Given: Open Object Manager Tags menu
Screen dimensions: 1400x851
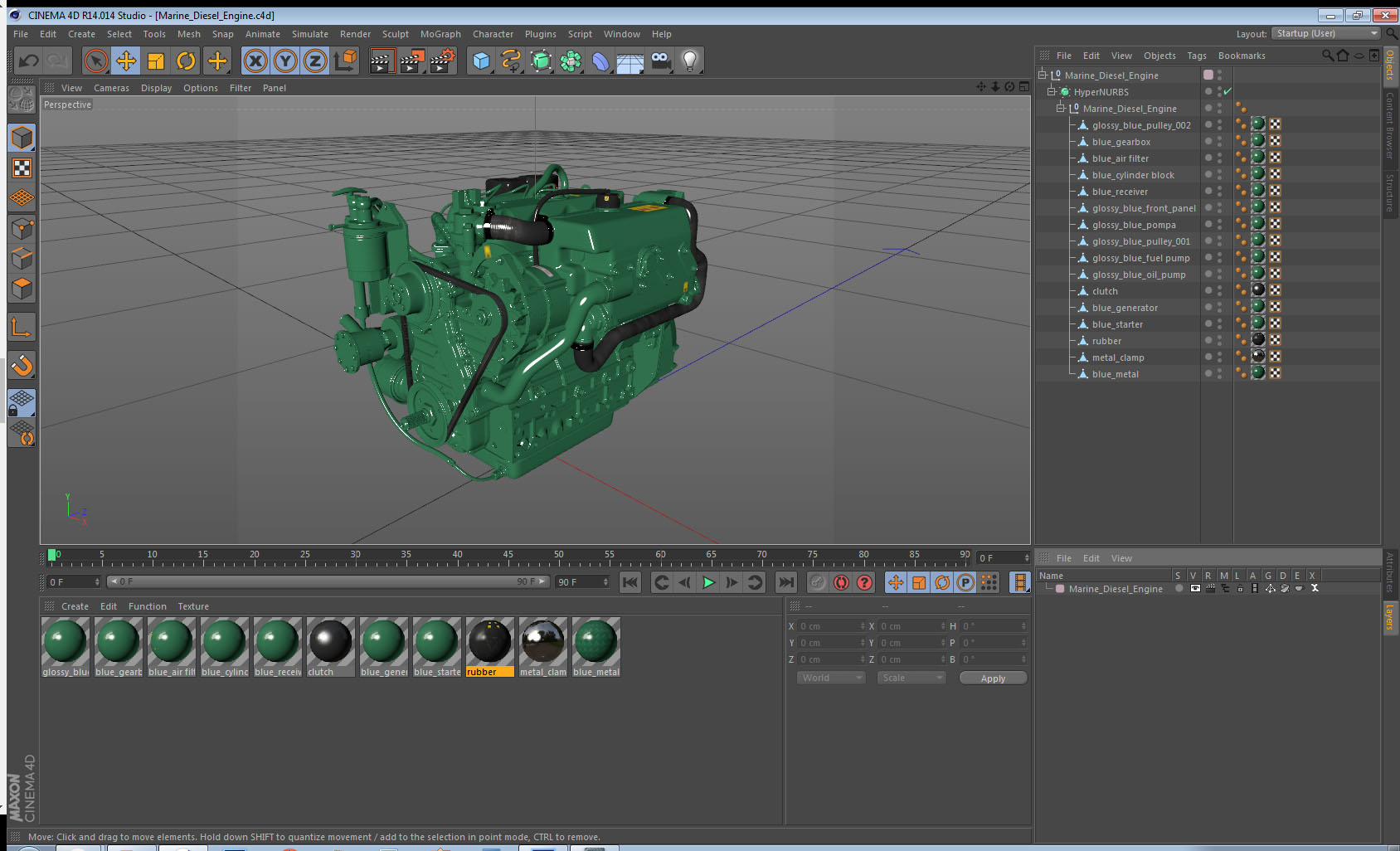Looking at the screenshot, I should tap(1196, 56).
